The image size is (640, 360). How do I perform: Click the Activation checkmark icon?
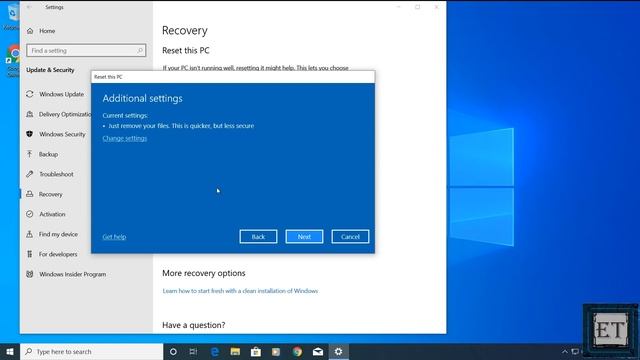click(30, 214)
